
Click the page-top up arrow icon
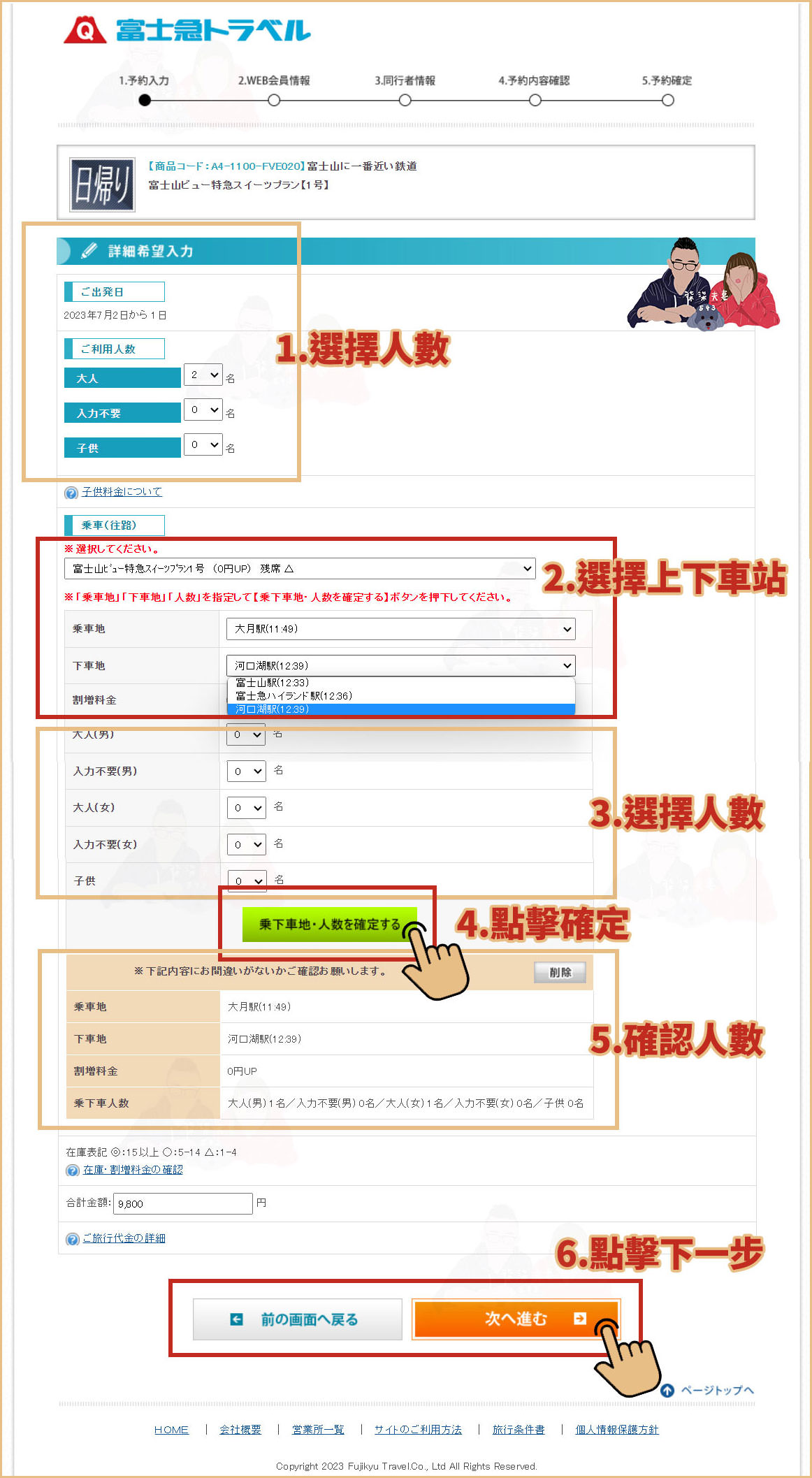point(667,1390)
